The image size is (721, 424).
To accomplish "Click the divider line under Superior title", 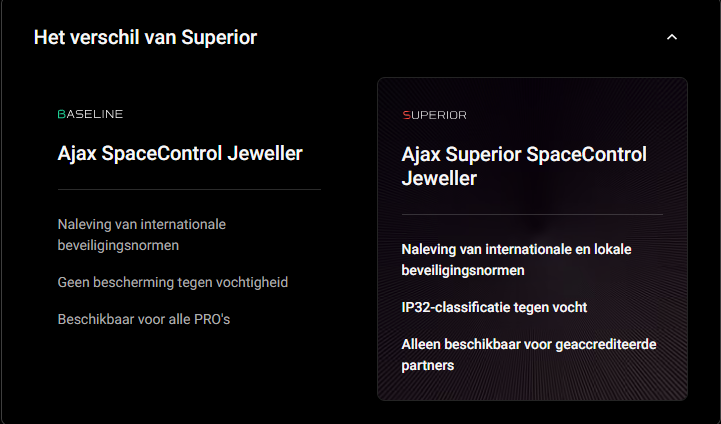I will click(532, 214).
